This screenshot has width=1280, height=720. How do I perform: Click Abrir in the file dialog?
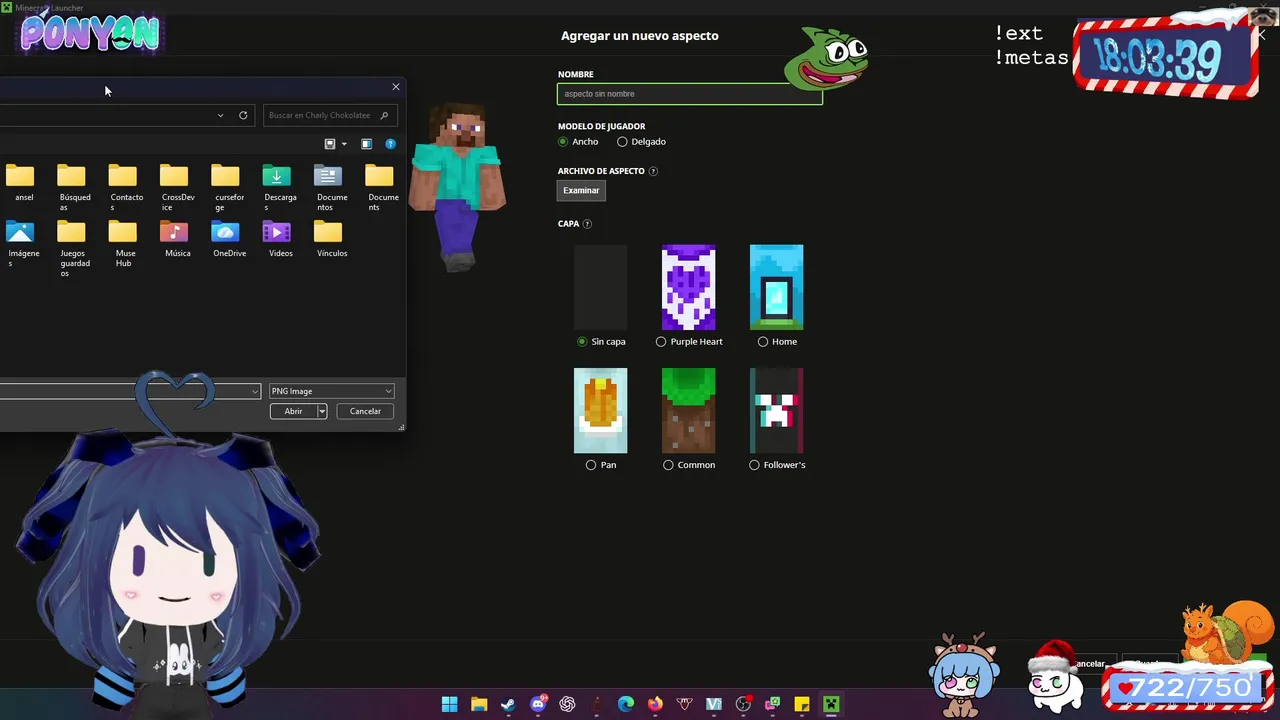[x=293, y=411]
